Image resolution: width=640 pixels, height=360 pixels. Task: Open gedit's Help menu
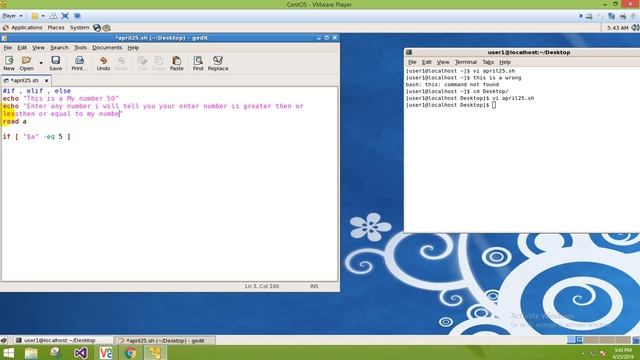[133, 48]
